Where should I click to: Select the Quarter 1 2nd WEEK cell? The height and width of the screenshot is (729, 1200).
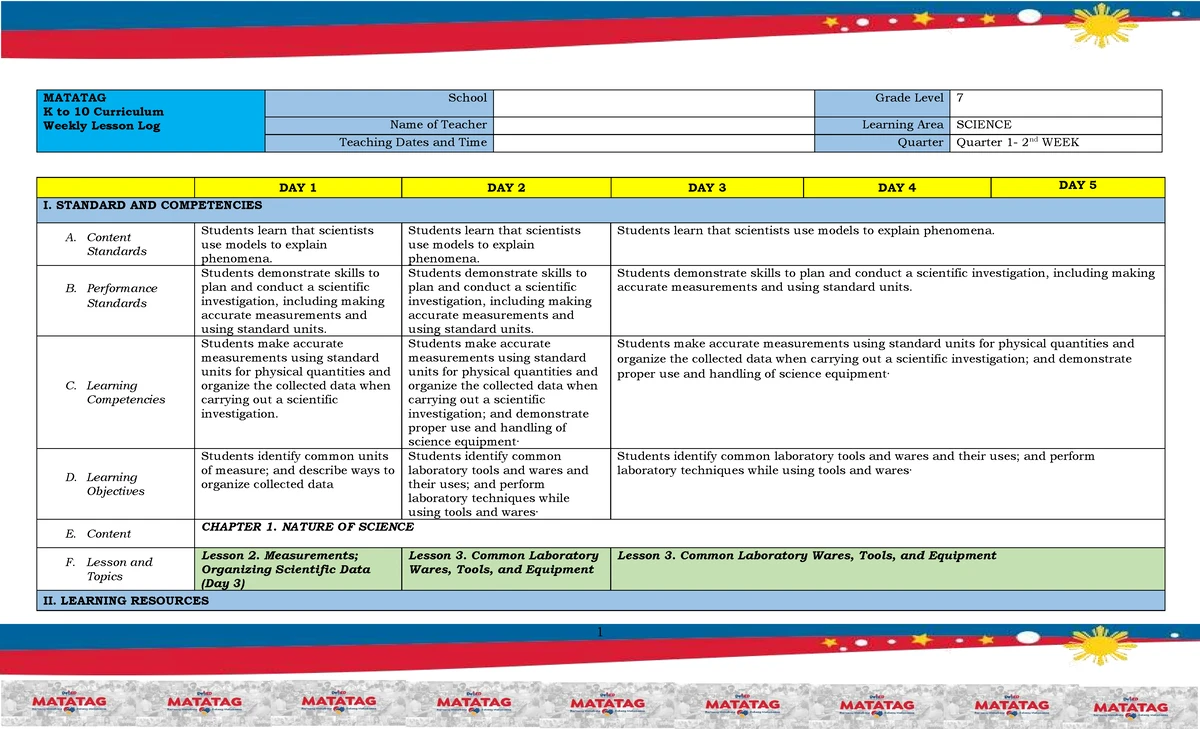click(x=1056, y=143)
